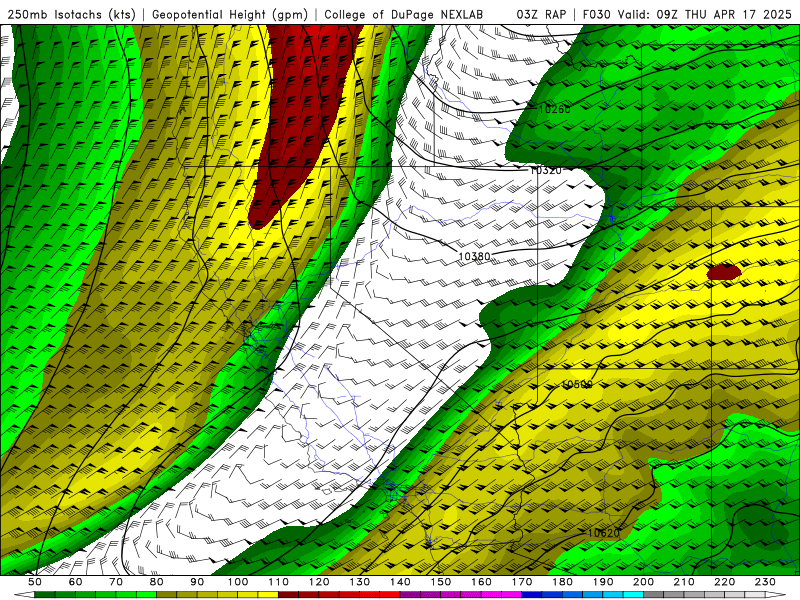Click the 110 value on the color scale
Image resolution: width=800 pixels, height=600 pixels.
(x=279, y=582)
